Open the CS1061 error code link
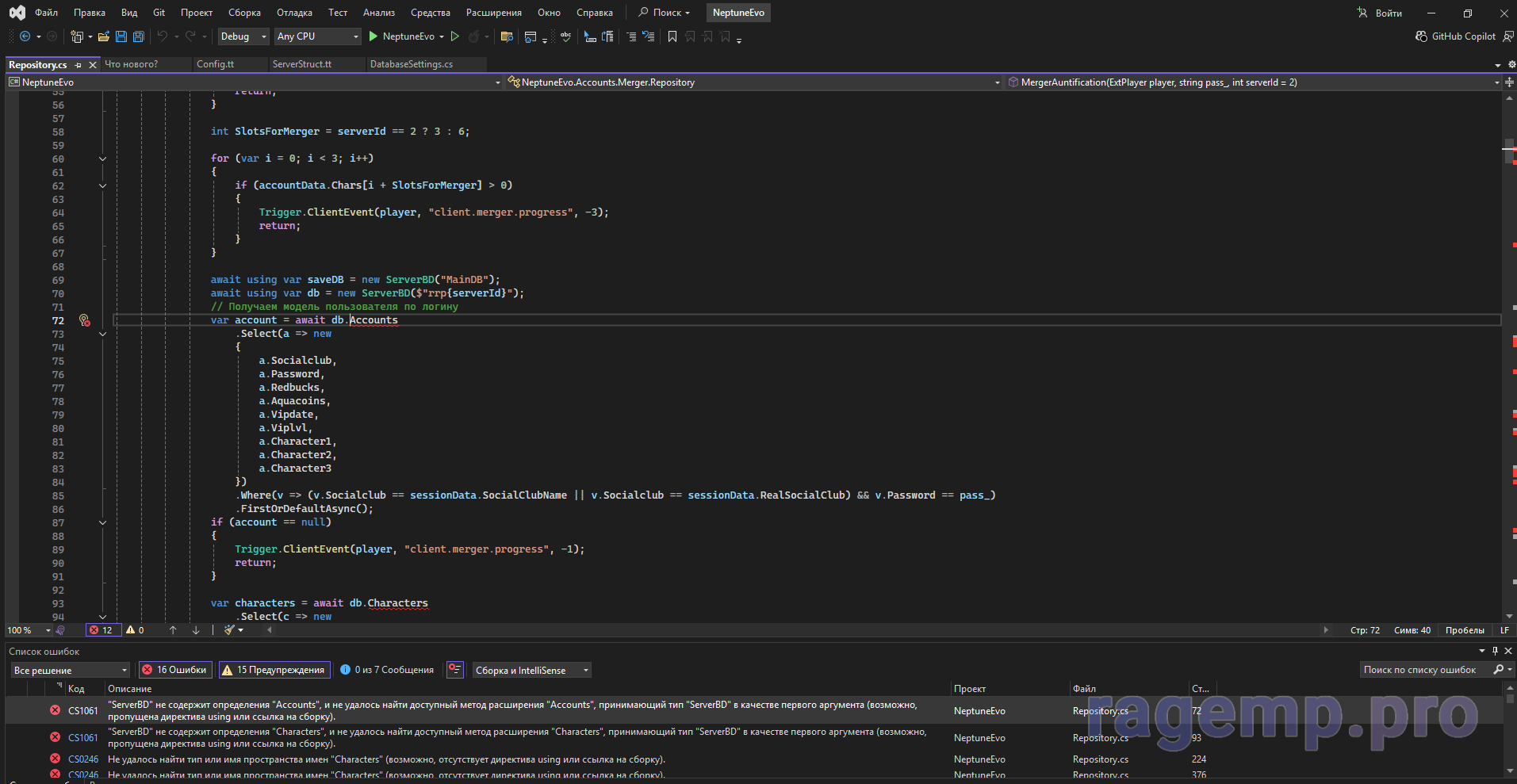 click(82, 711)
